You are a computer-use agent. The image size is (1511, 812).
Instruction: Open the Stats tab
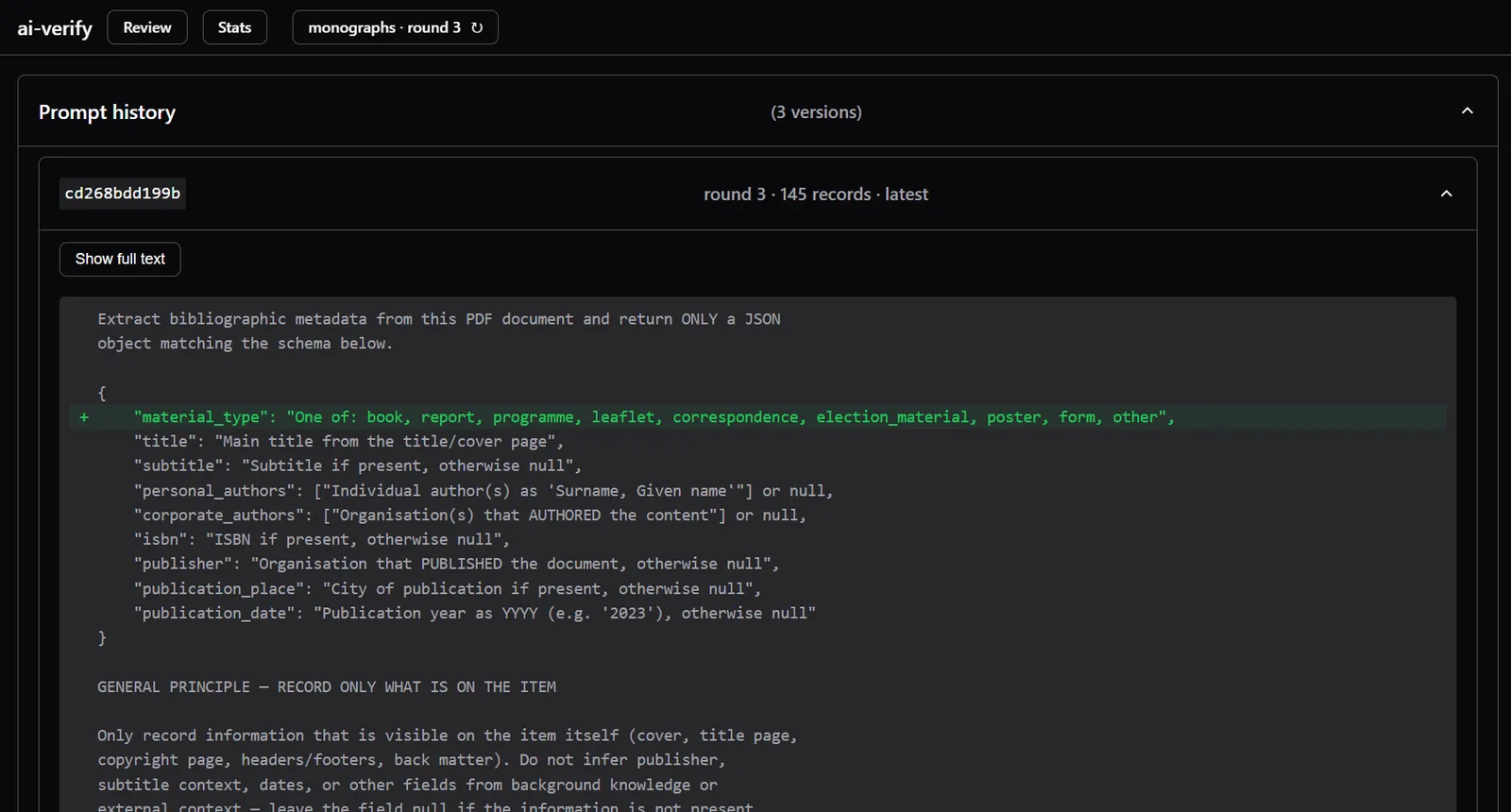pyautogui.click(x=234, y=27)
